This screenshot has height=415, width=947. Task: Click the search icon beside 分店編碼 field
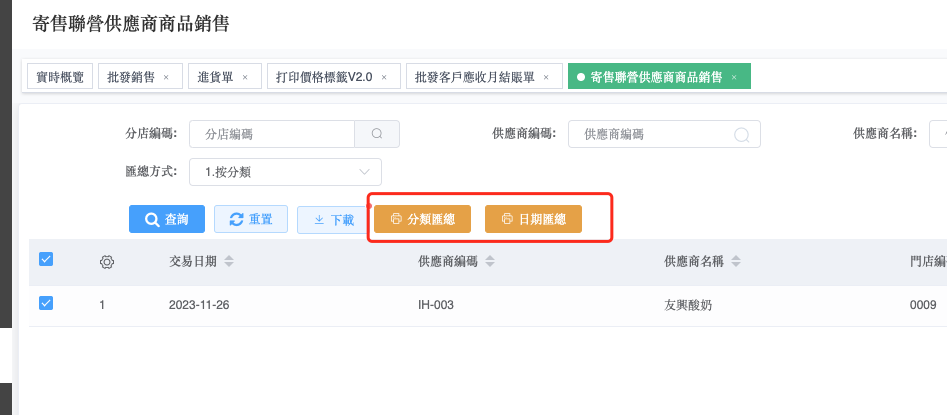point(377,134)
